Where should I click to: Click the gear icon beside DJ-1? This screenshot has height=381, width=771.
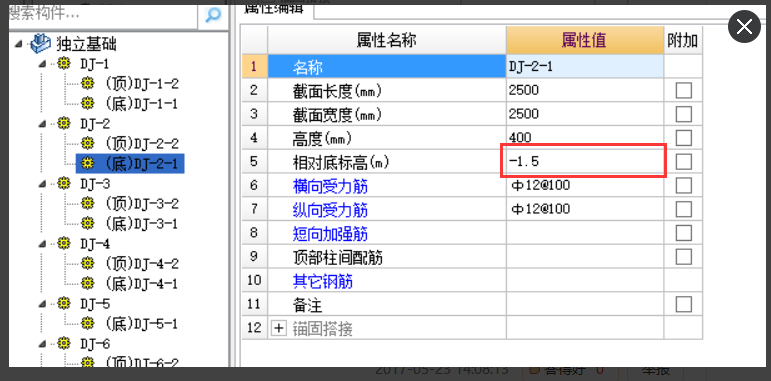click(63, 63)
